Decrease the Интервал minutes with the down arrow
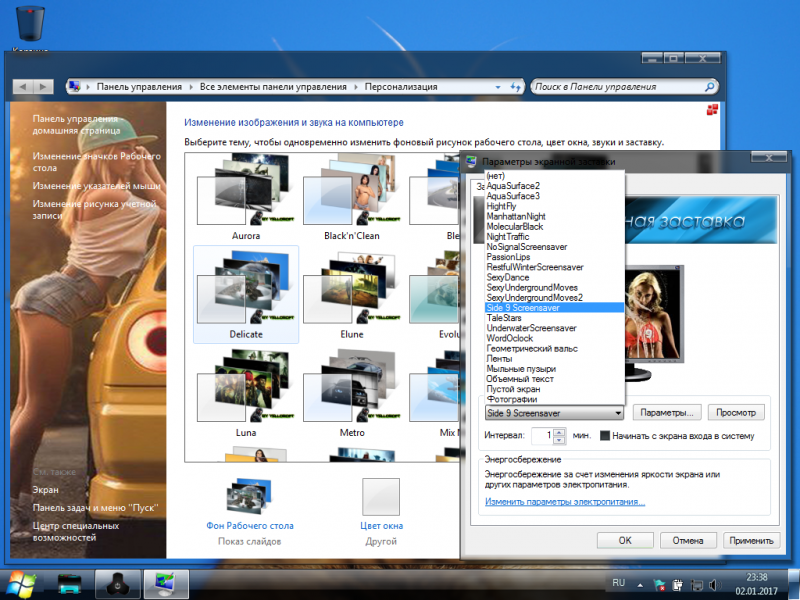 (559, 439)
